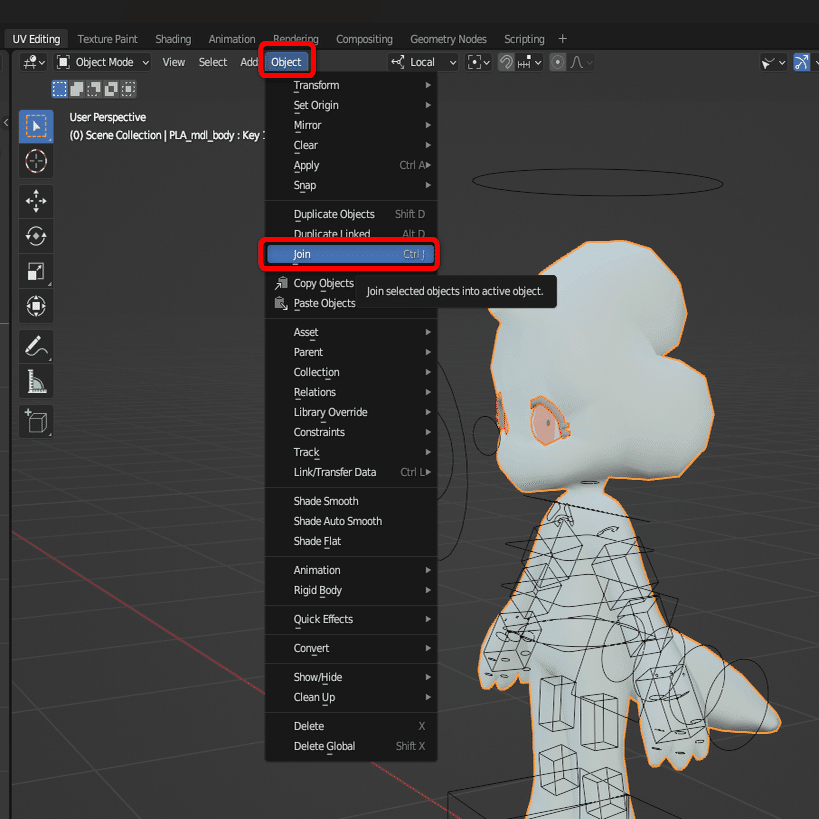Toggle the snapping magnet button
This screenshot has width=819, height=819.
click(x=506, y=63)
